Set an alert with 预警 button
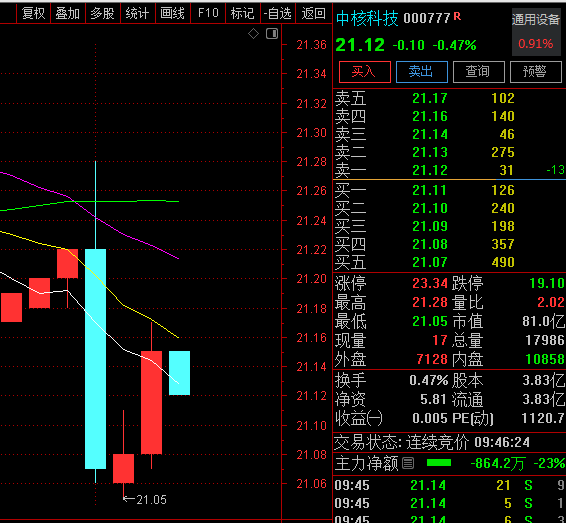 point(535,72)
